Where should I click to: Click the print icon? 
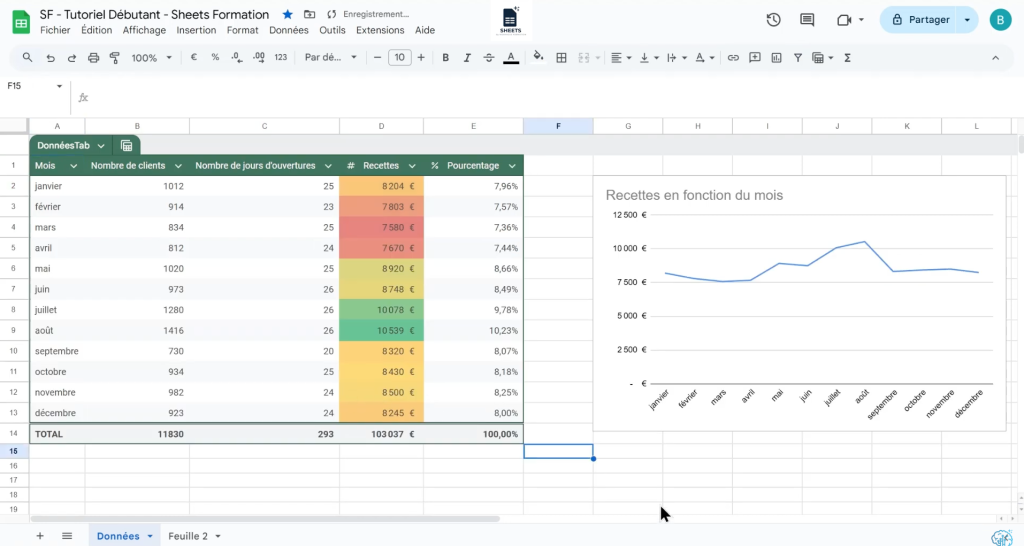(93, 57)
